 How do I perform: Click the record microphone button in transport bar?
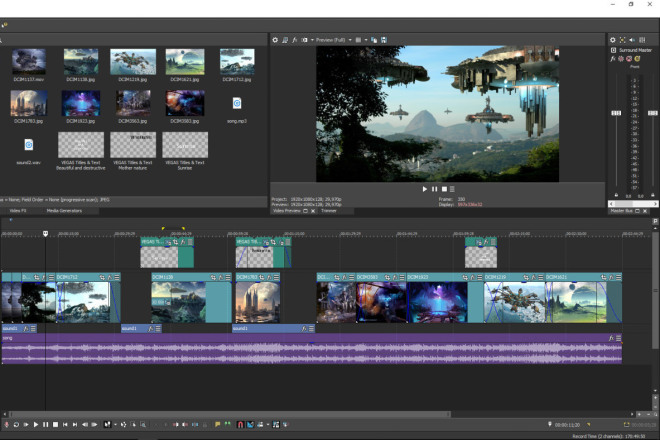coord(7,424)
